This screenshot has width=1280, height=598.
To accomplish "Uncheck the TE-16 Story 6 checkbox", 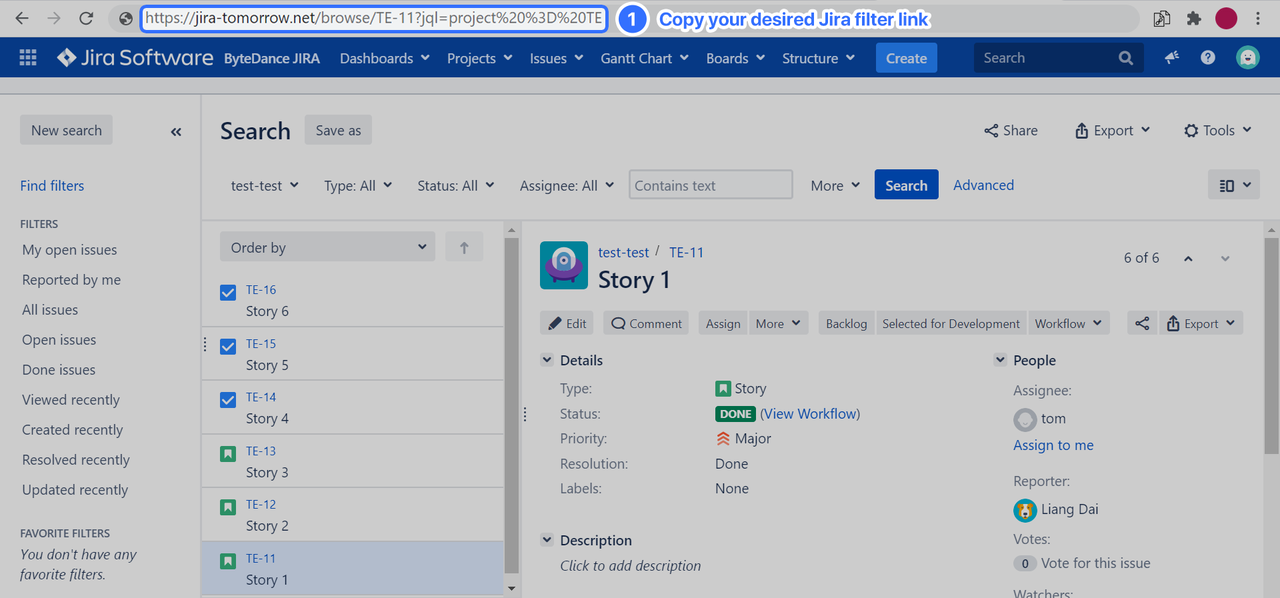I will click(228, 293).
